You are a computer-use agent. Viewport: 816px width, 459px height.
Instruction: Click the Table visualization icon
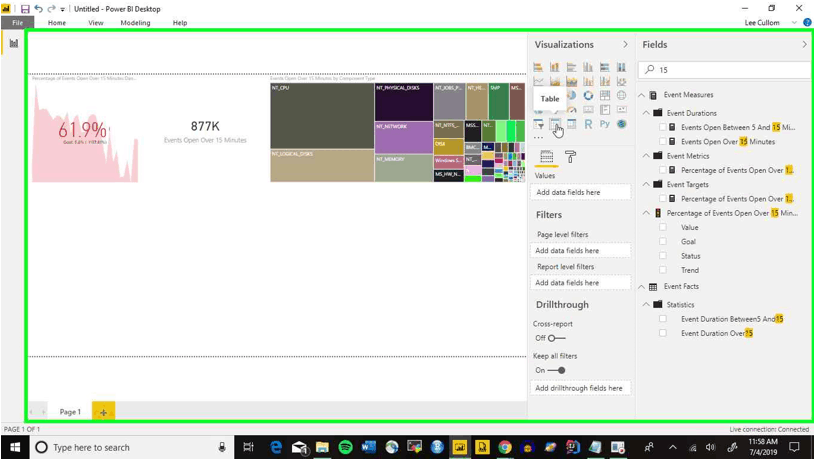coord(555,124)
